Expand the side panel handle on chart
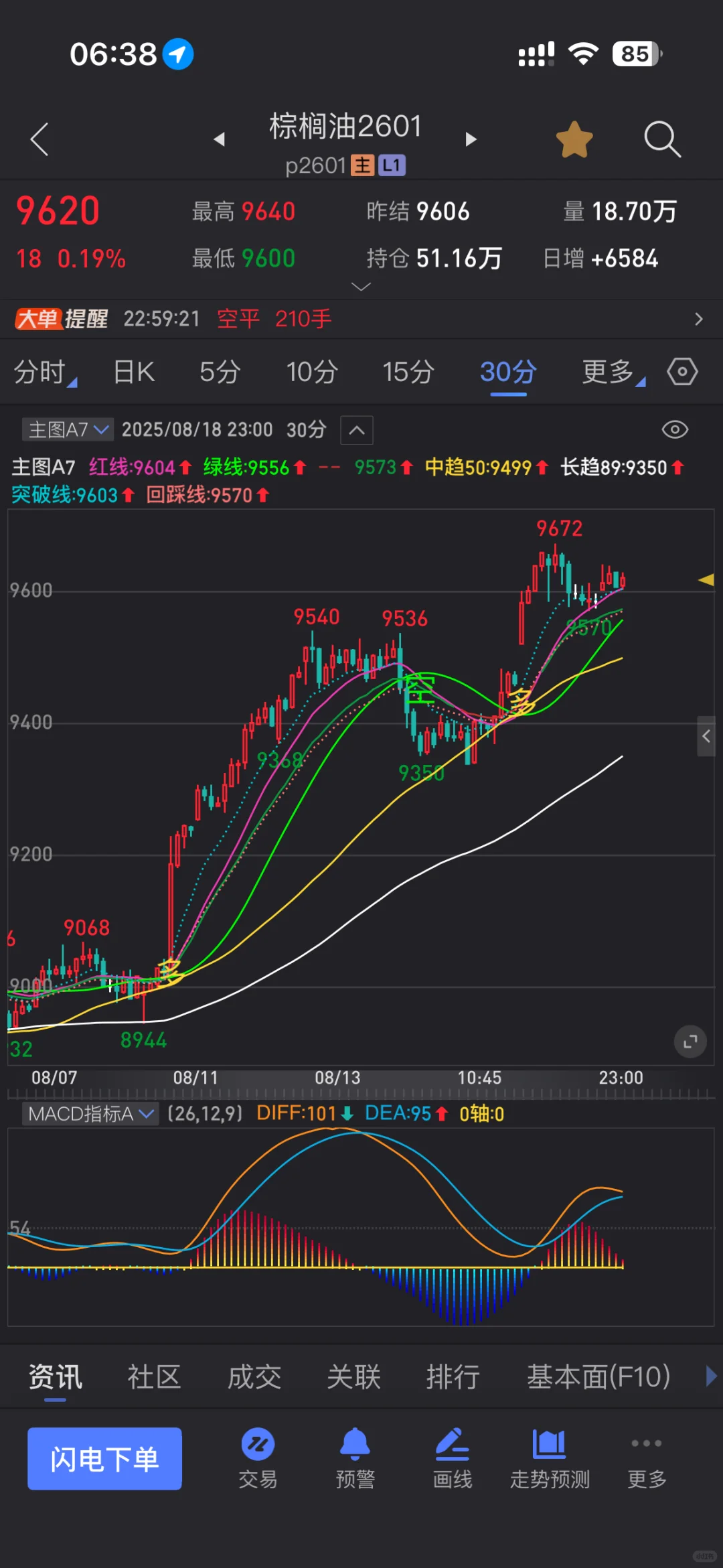This screenshot has width=723, height=1568. tap(706, 736)
